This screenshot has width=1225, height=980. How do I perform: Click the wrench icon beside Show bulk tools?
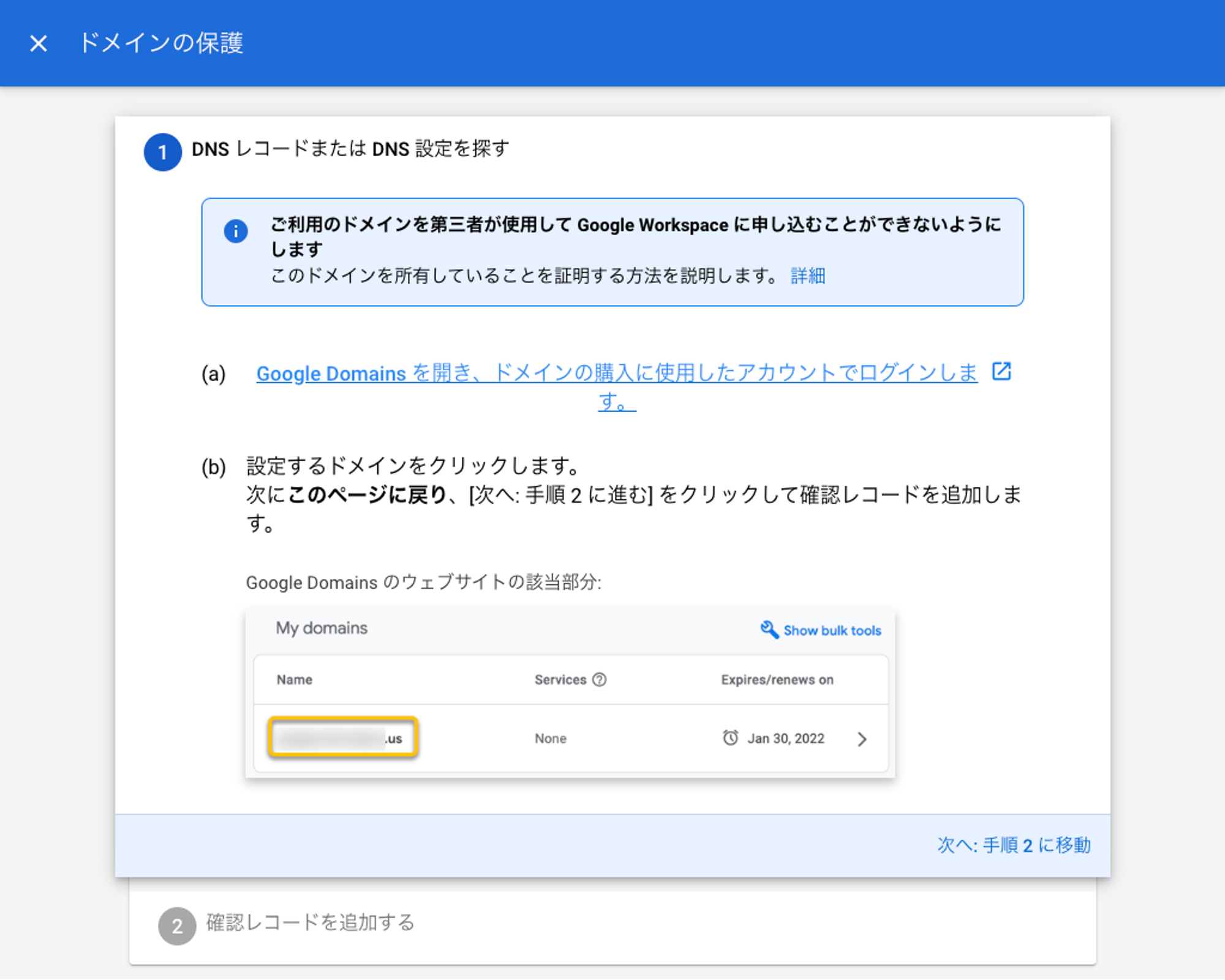coord(769,630)
